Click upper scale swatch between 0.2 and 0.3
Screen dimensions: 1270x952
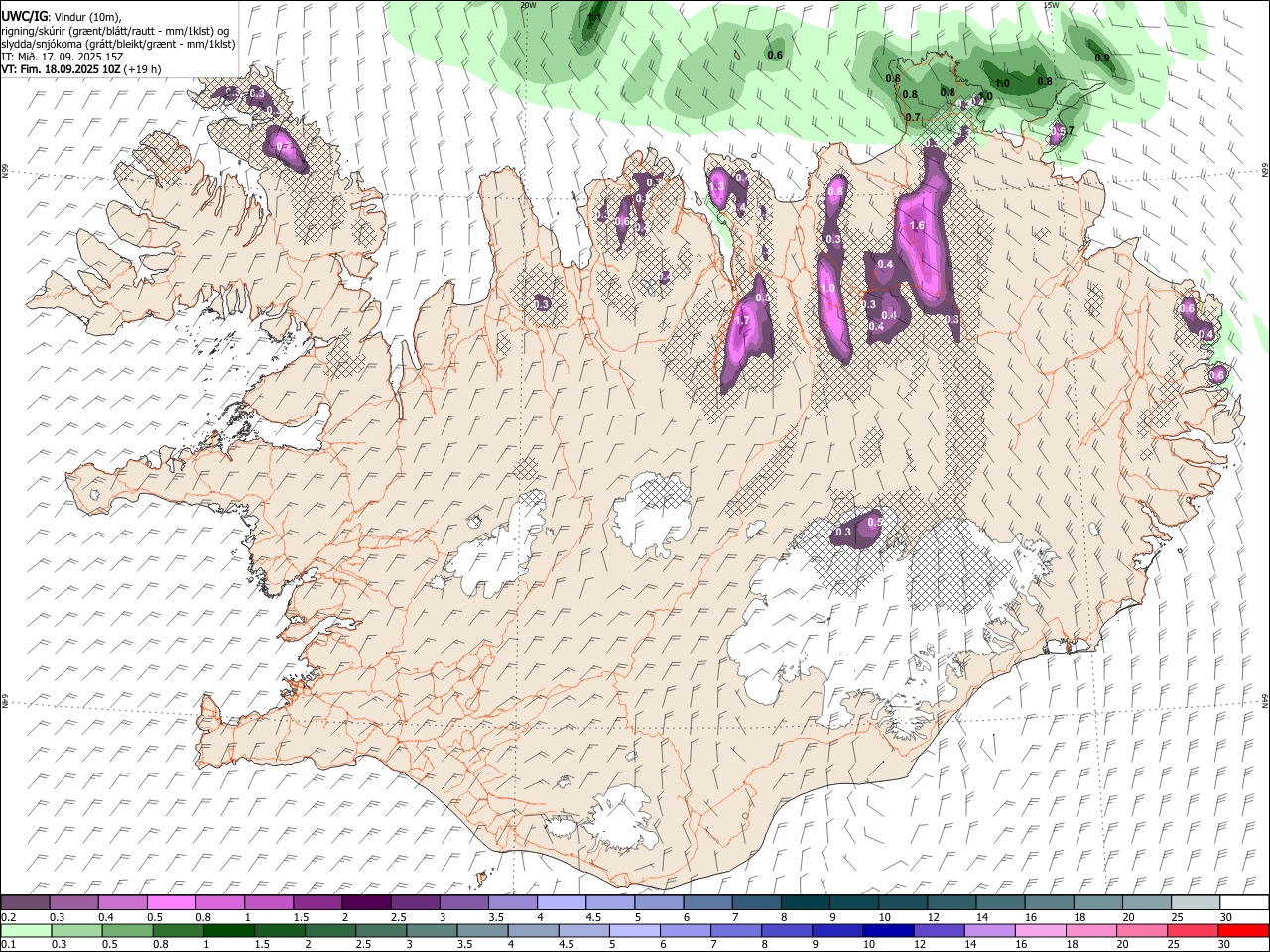(x=25, y=903)
